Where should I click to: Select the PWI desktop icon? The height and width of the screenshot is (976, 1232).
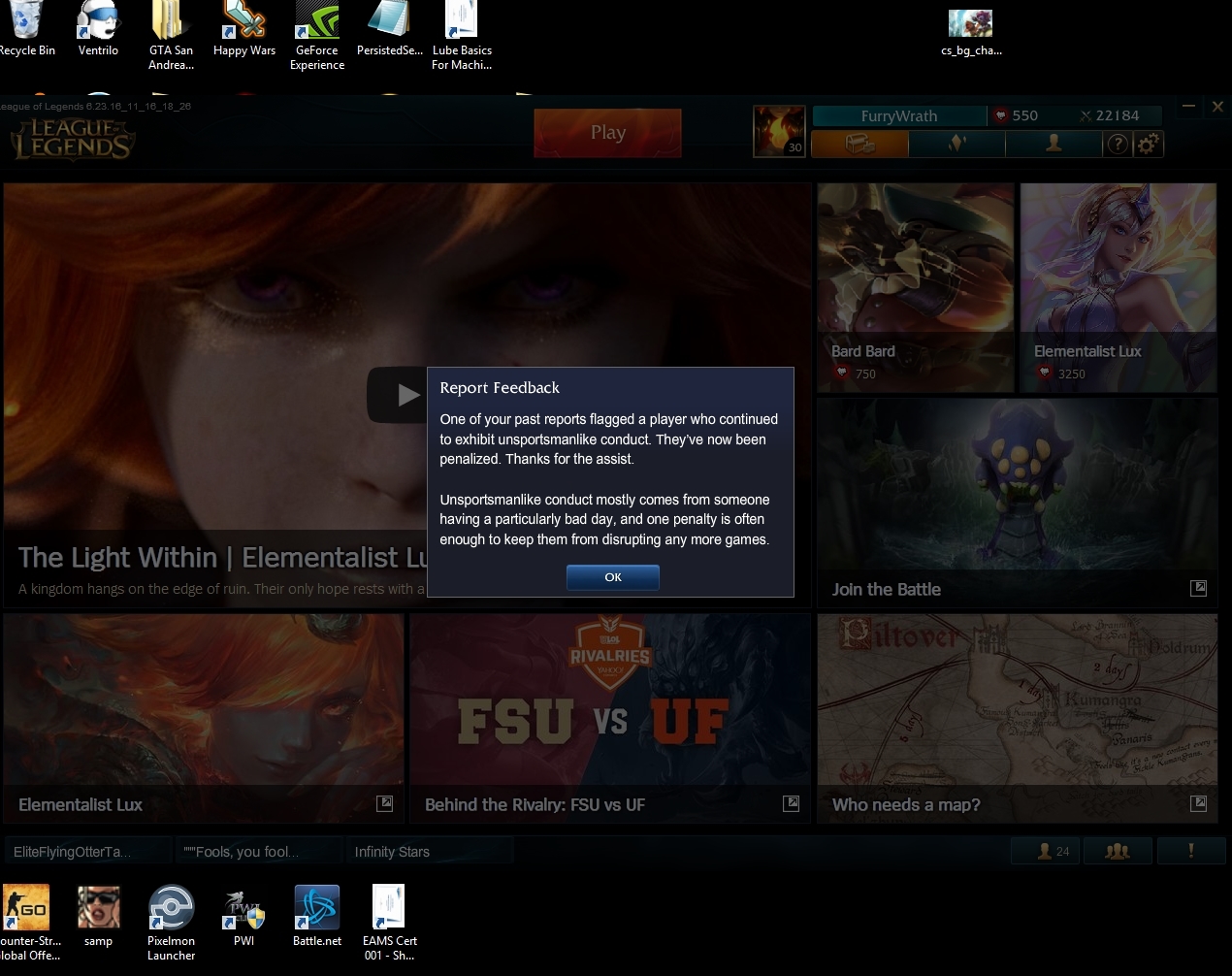pos(244,917)
